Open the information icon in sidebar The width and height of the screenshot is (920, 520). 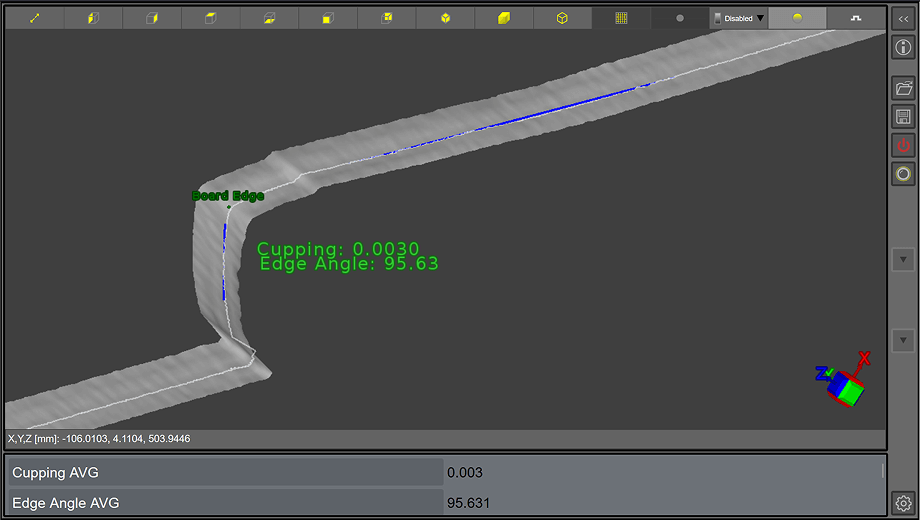(903, 48)
